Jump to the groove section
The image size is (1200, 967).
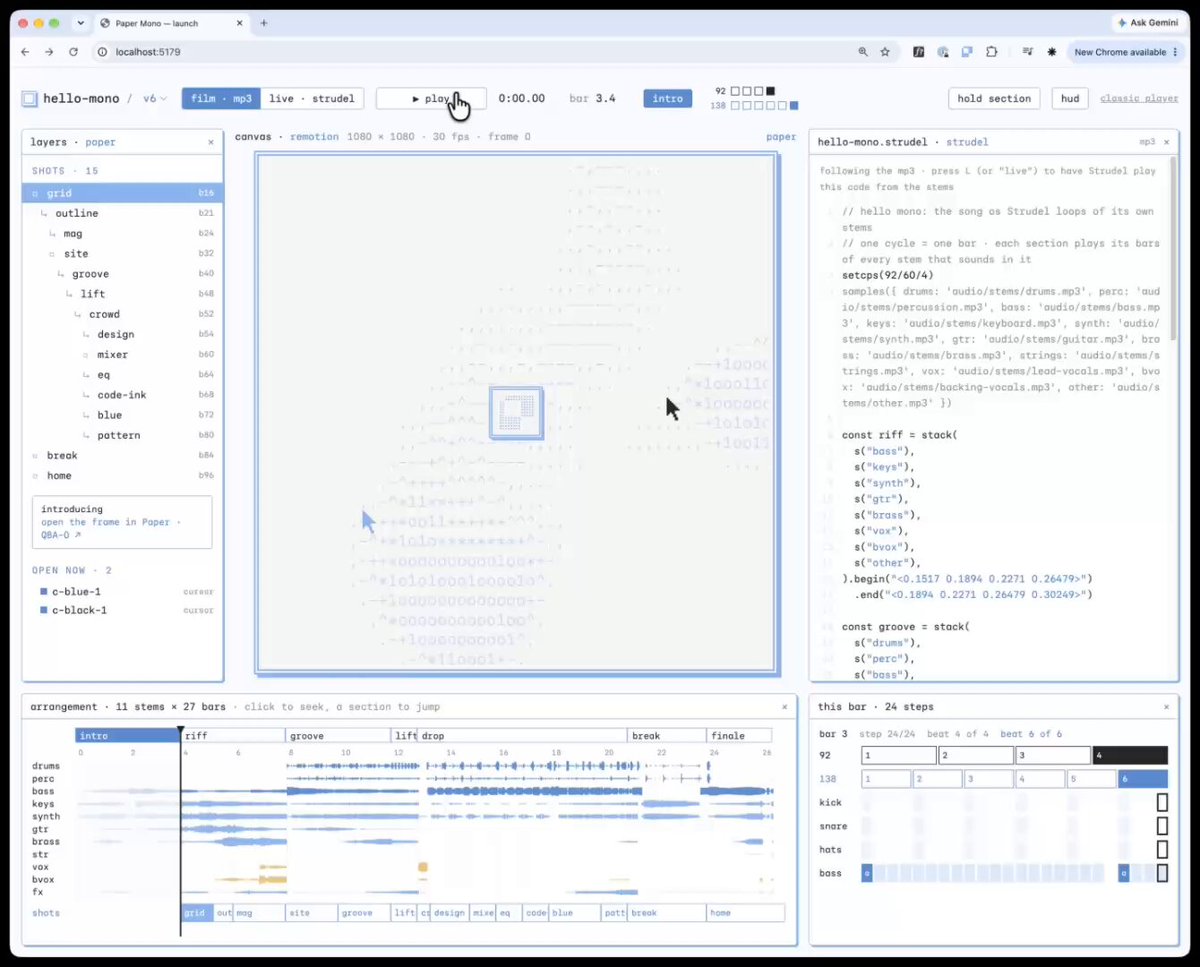tap(339, 735)
